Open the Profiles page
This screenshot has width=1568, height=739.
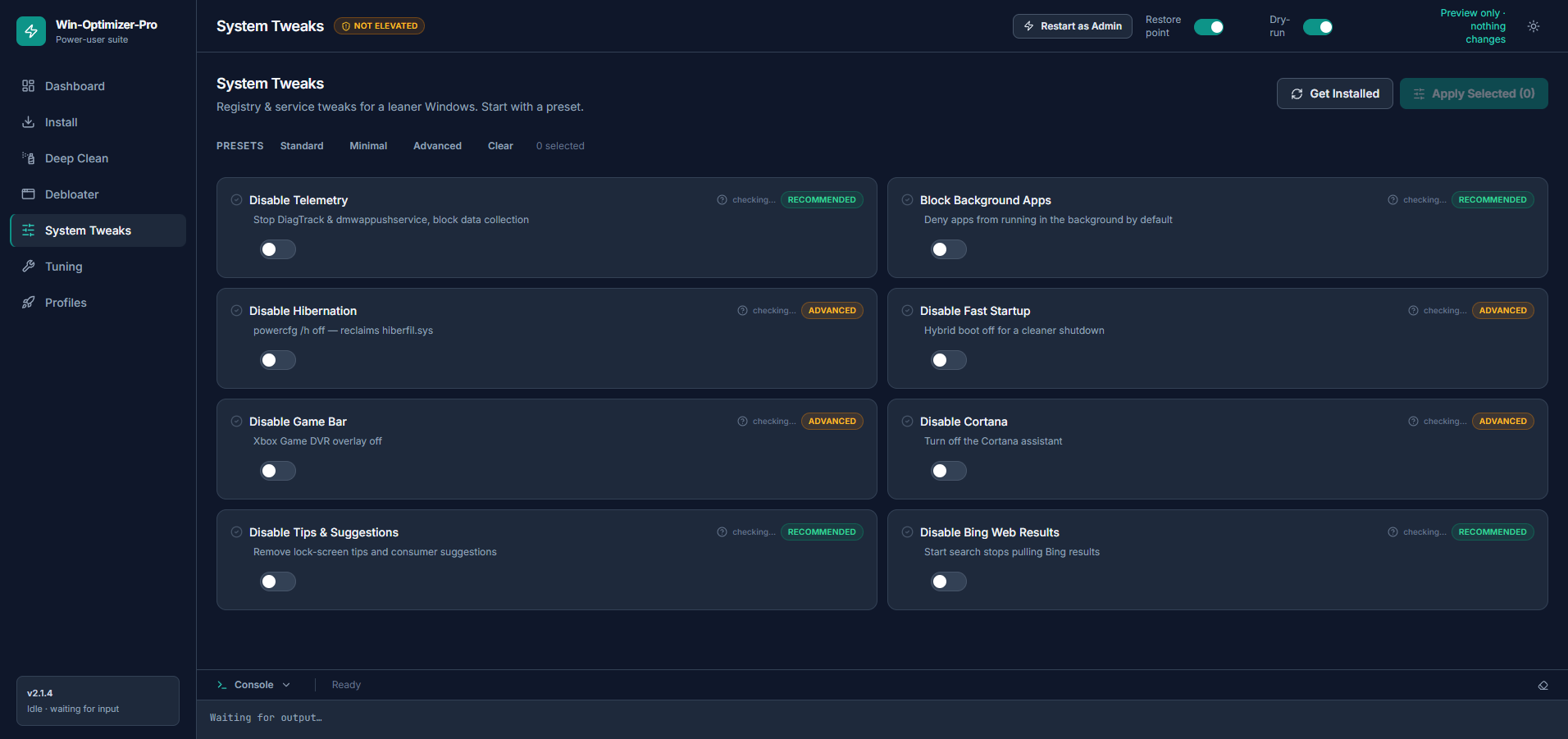coord(98,303)
